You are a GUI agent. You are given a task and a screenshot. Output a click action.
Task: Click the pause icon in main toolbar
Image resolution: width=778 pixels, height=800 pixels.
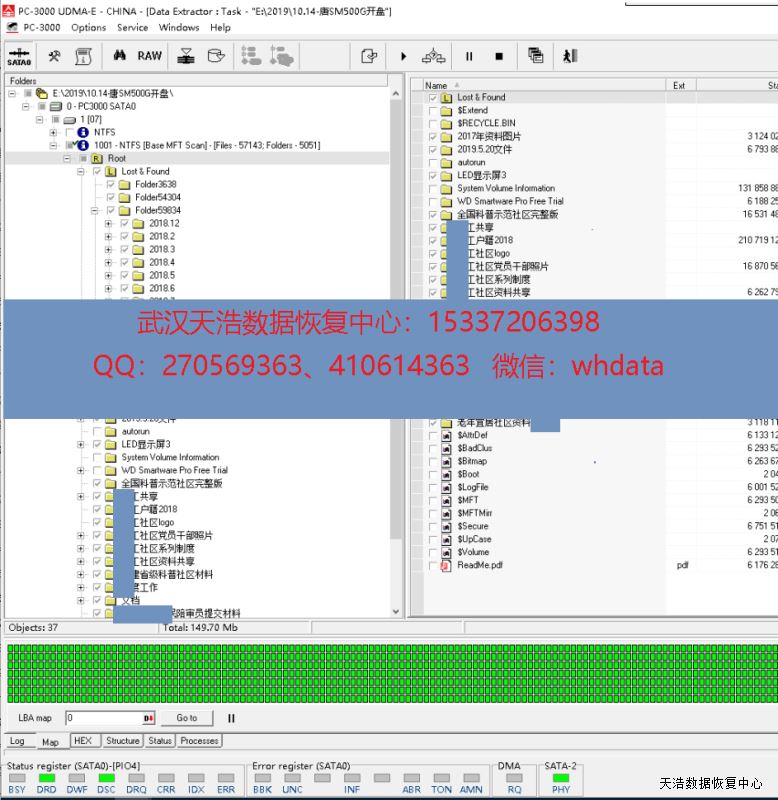pyautogui.click(x=468, y=56)
